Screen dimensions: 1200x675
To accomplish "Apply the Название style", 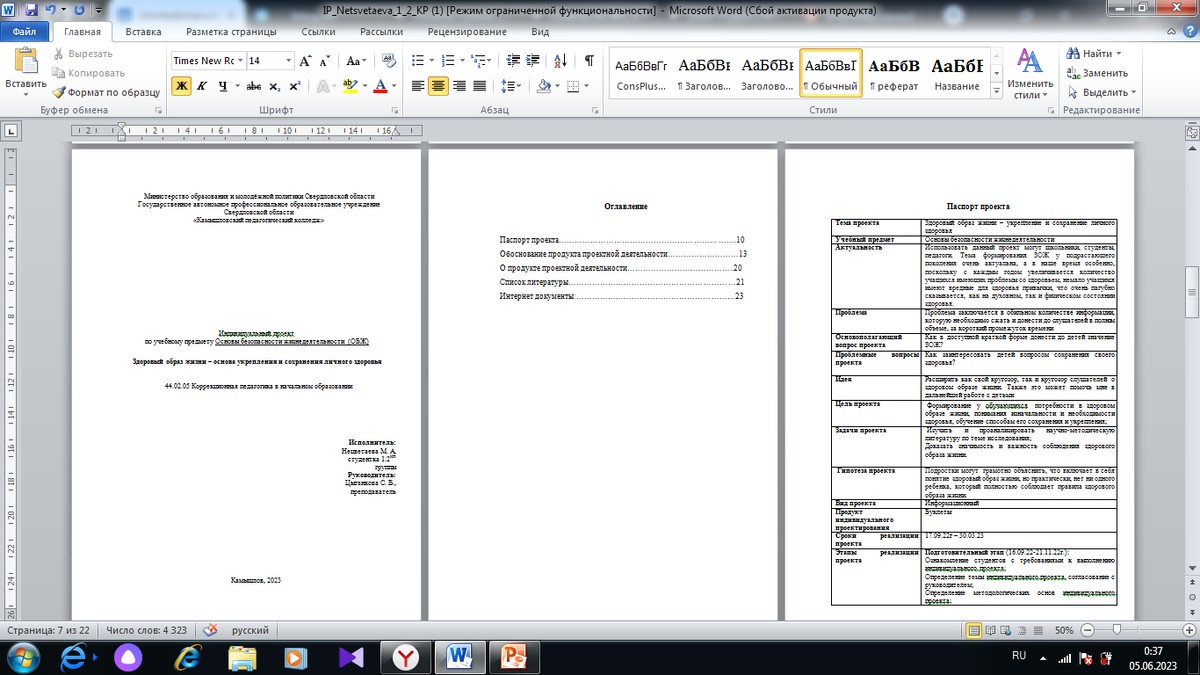I will pos(957,75).
